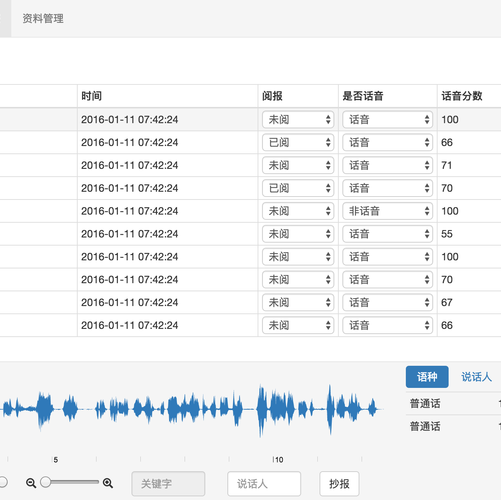Open the 非话音 dropdown selector

(x=388, y=211)
